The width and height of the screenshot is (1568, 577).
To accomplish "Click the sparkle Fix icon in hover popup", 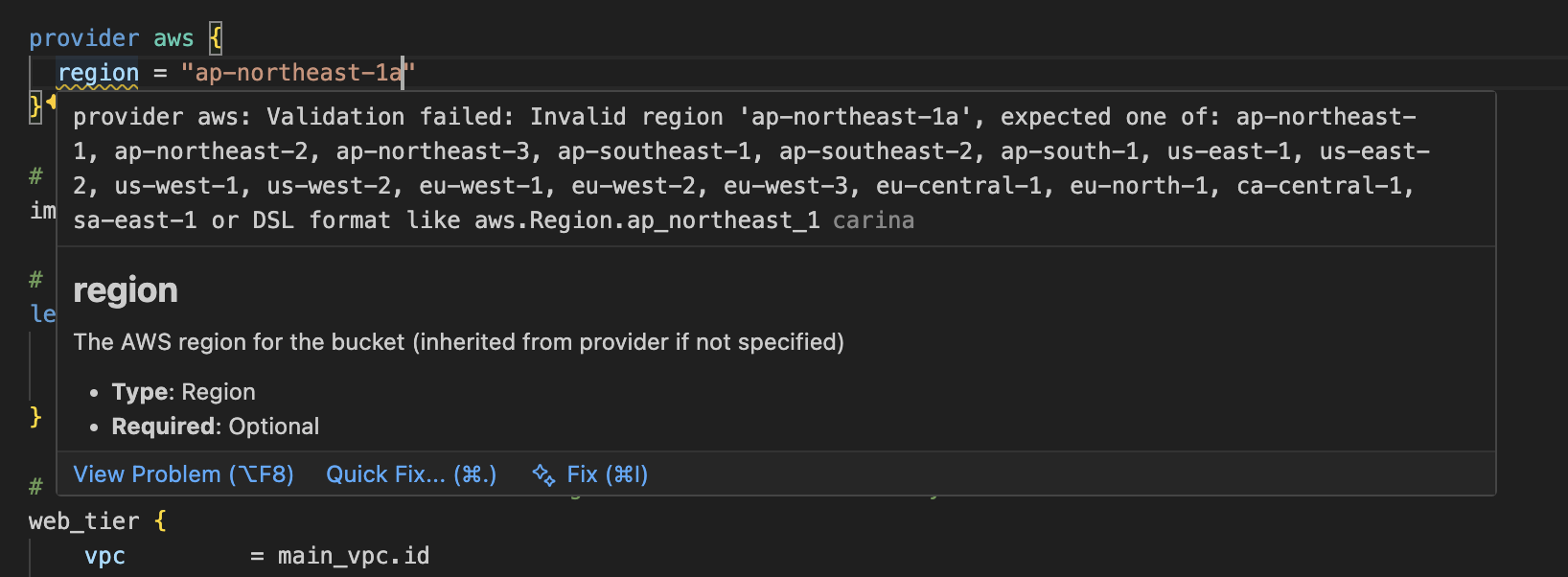I will point(543,475).
